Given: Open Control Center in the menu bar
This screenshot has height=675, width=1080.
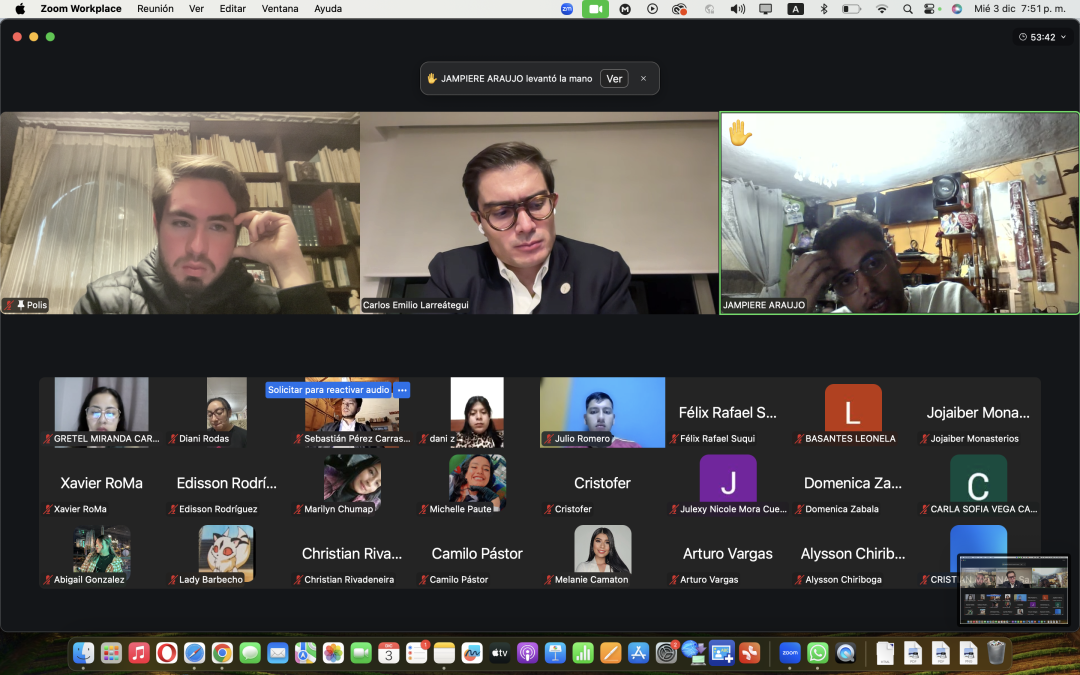Looking at the screenshot, I should (x=932, y=9).
